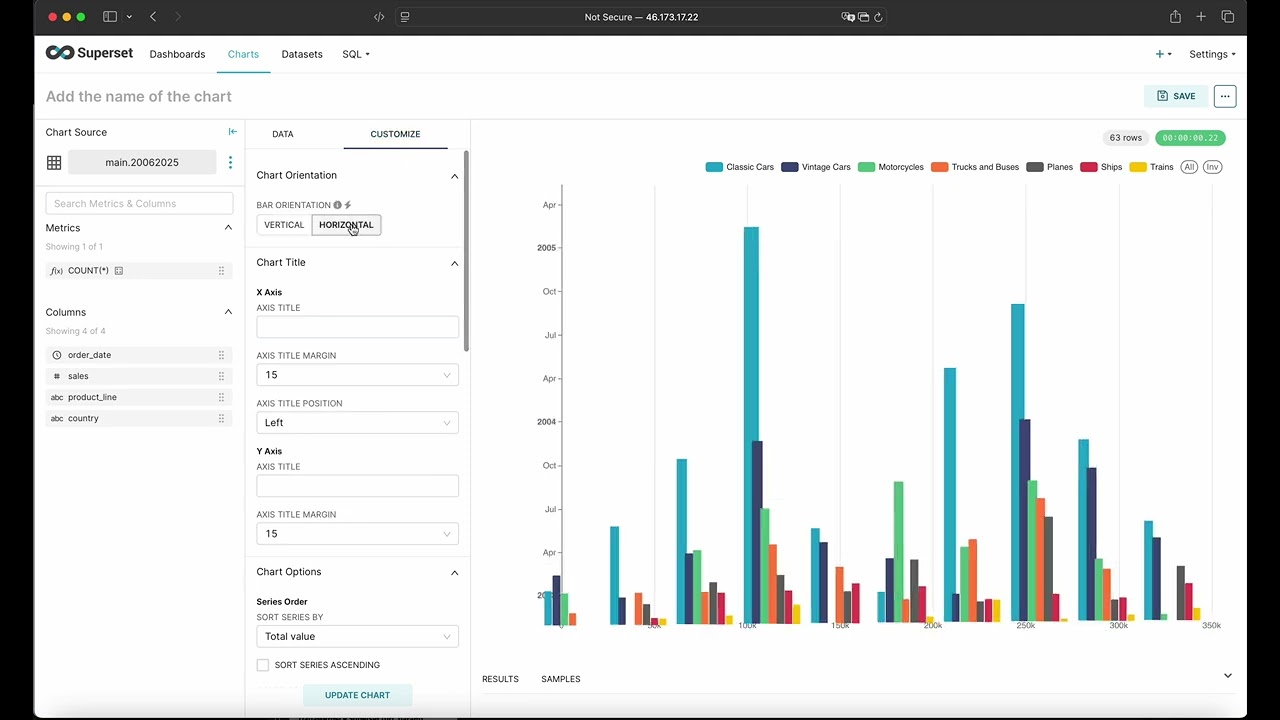Select VERTICAL bar orientation
Viewport: 1280px width, 720px height.
(284, 225)
